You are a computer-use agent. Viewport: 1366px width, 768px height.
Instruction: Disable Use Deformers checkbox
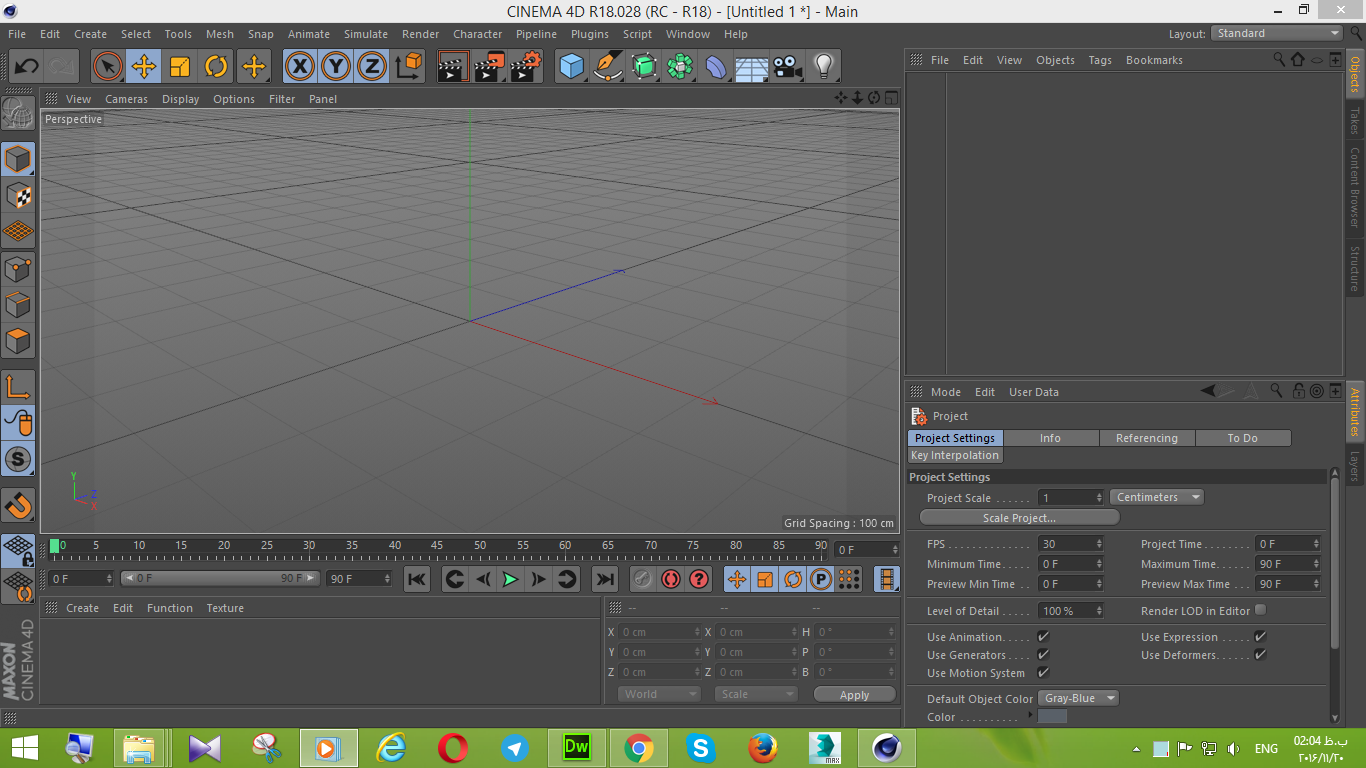pos(1260,655)
